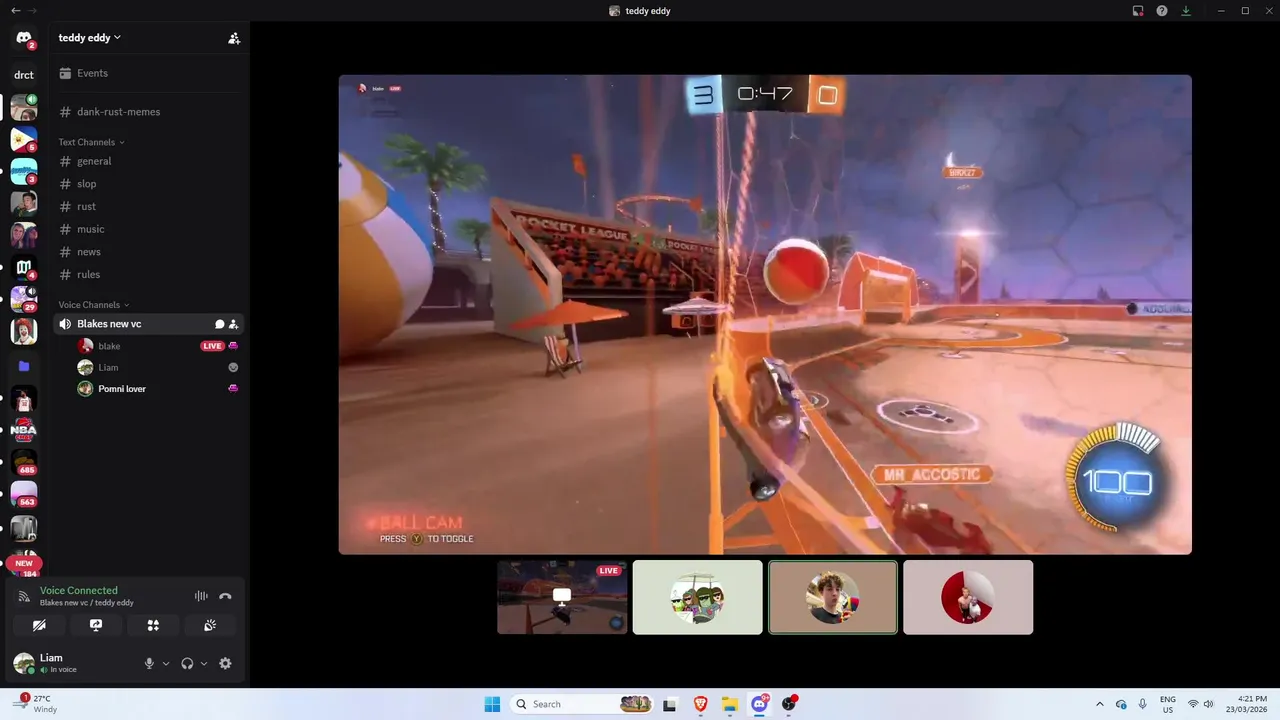The height and width of the screenshot is (720, 1280).
Task: Show hidden icons chevron in system tray
Action: (1100, 704)
